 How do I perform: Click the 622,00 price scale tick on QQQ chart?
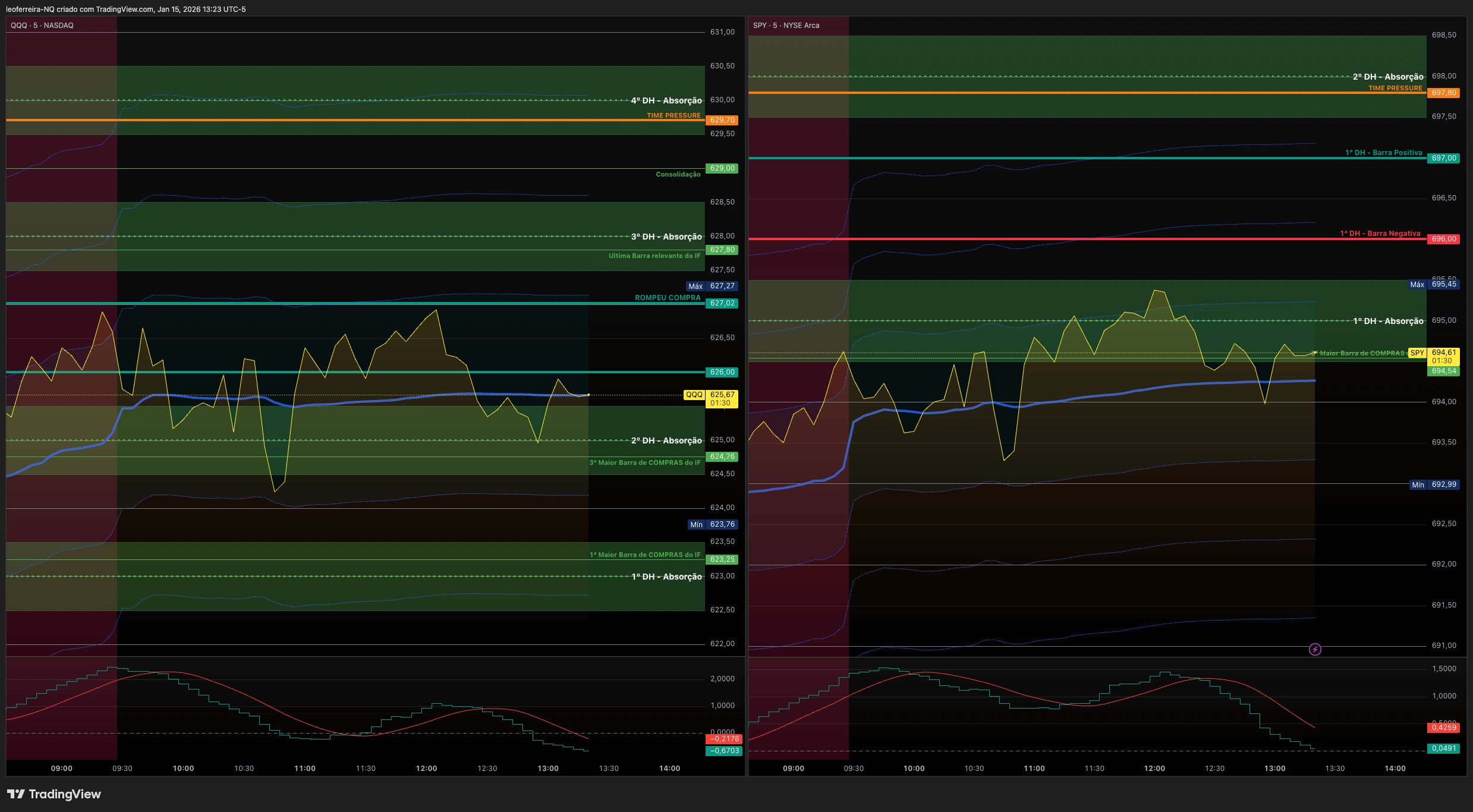[722, 644]
